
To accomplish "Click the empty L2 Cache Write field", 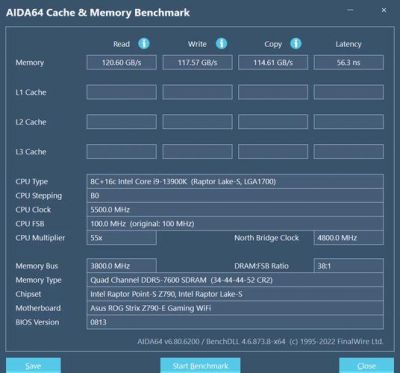I will pyautogui.click(x=198, y=122).
